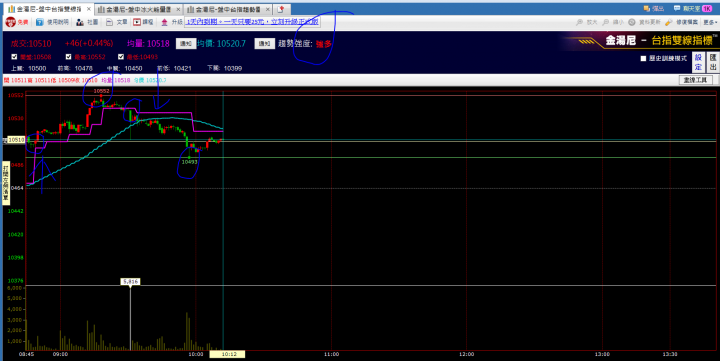720x361 pixels.
Task: Click the new-tab page icon
Action: tap(281, 9)
